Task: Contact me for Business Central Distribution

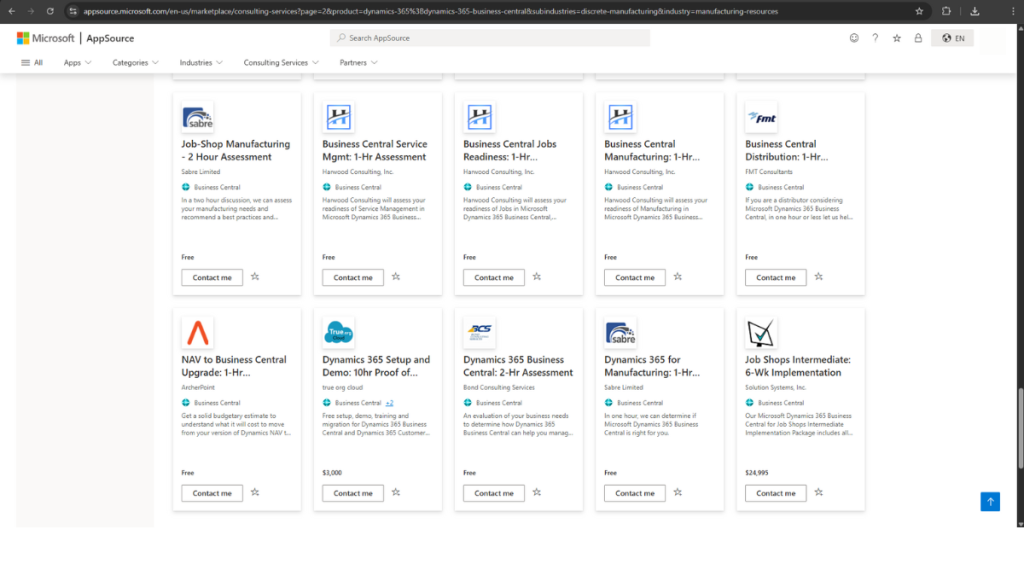Action: click(x=776, y=278)
